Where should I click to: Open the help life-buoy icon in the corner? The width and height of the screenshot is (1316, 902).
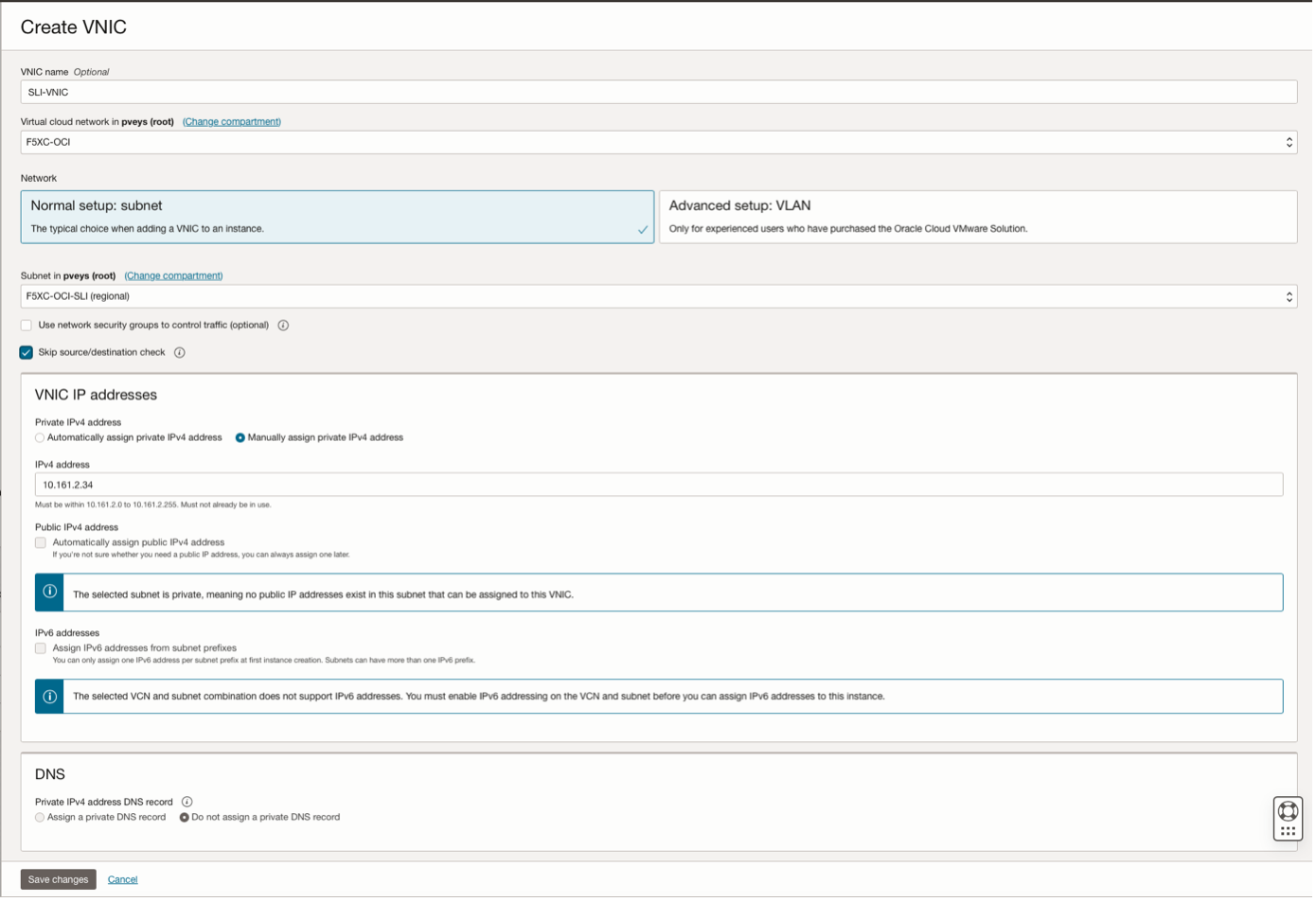(x=1288, y=810)
